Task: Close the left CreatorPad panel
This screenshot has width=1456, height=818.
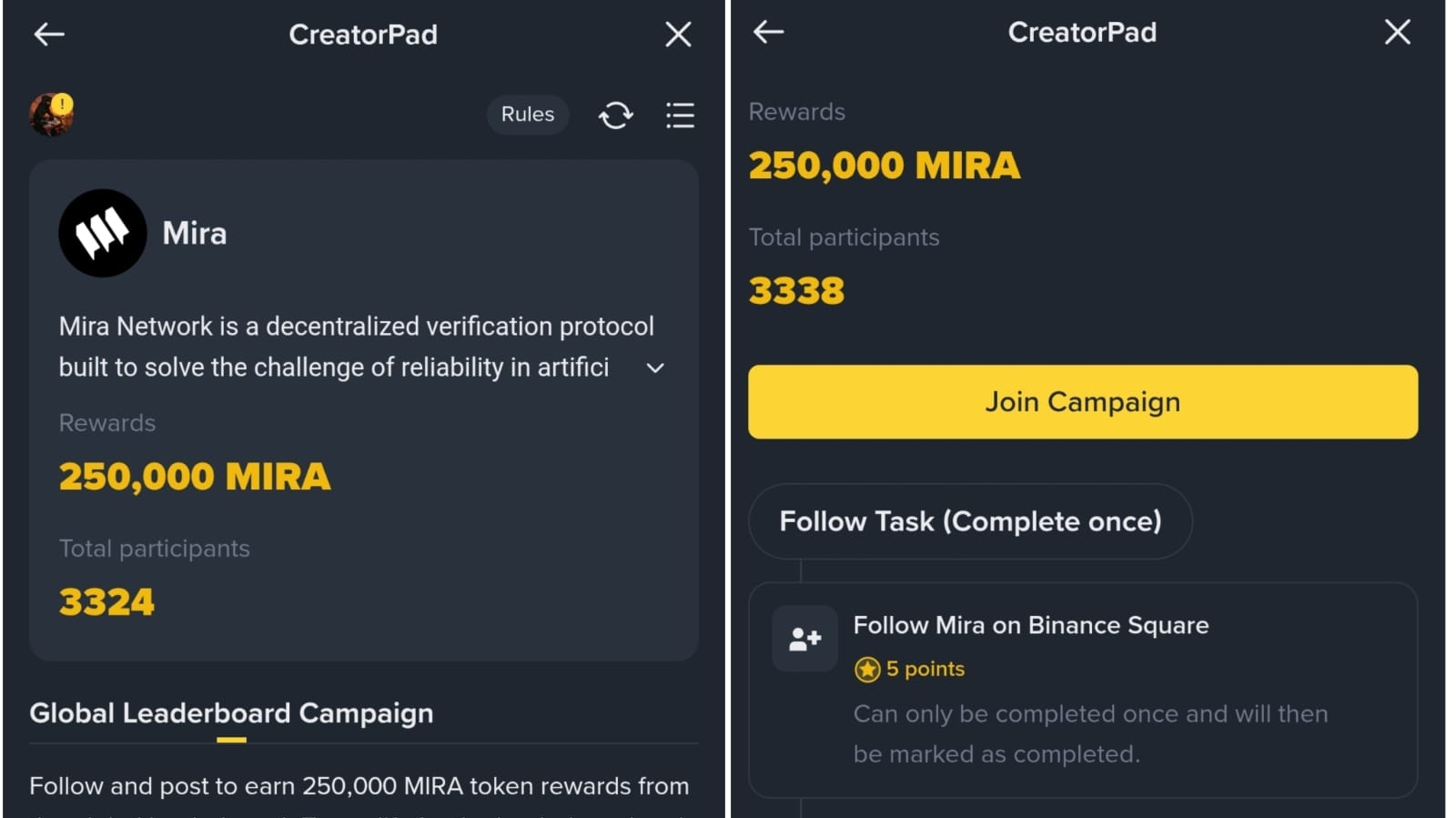Action: pos(678,35)
